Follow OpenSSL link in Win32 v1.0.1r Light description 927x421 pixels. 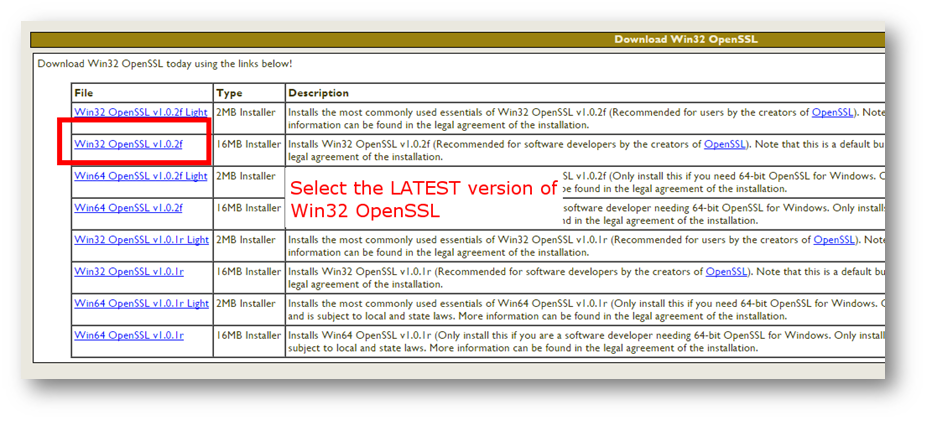[834, 240]
